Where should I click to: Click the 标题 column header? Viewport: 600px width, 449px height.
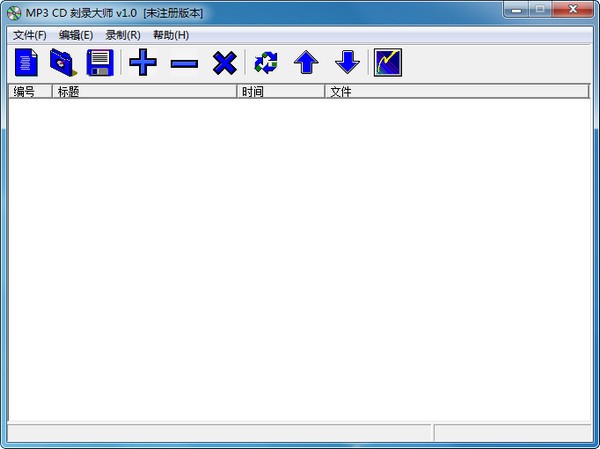[x=144, y=92]
